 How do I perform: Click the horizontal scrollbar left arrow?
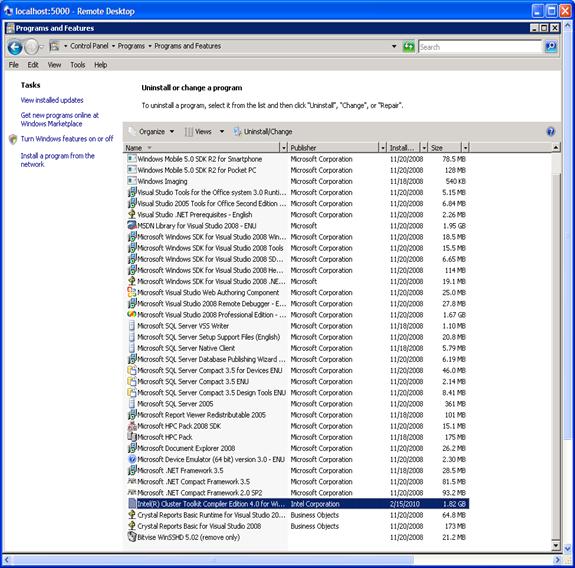(x=6, y=560)
